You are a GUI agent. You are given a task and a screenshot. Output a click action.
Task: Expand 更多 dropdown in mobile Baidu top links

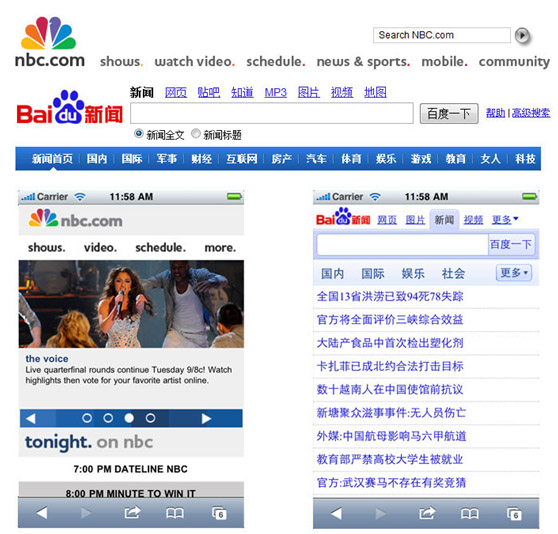point(505,220)
